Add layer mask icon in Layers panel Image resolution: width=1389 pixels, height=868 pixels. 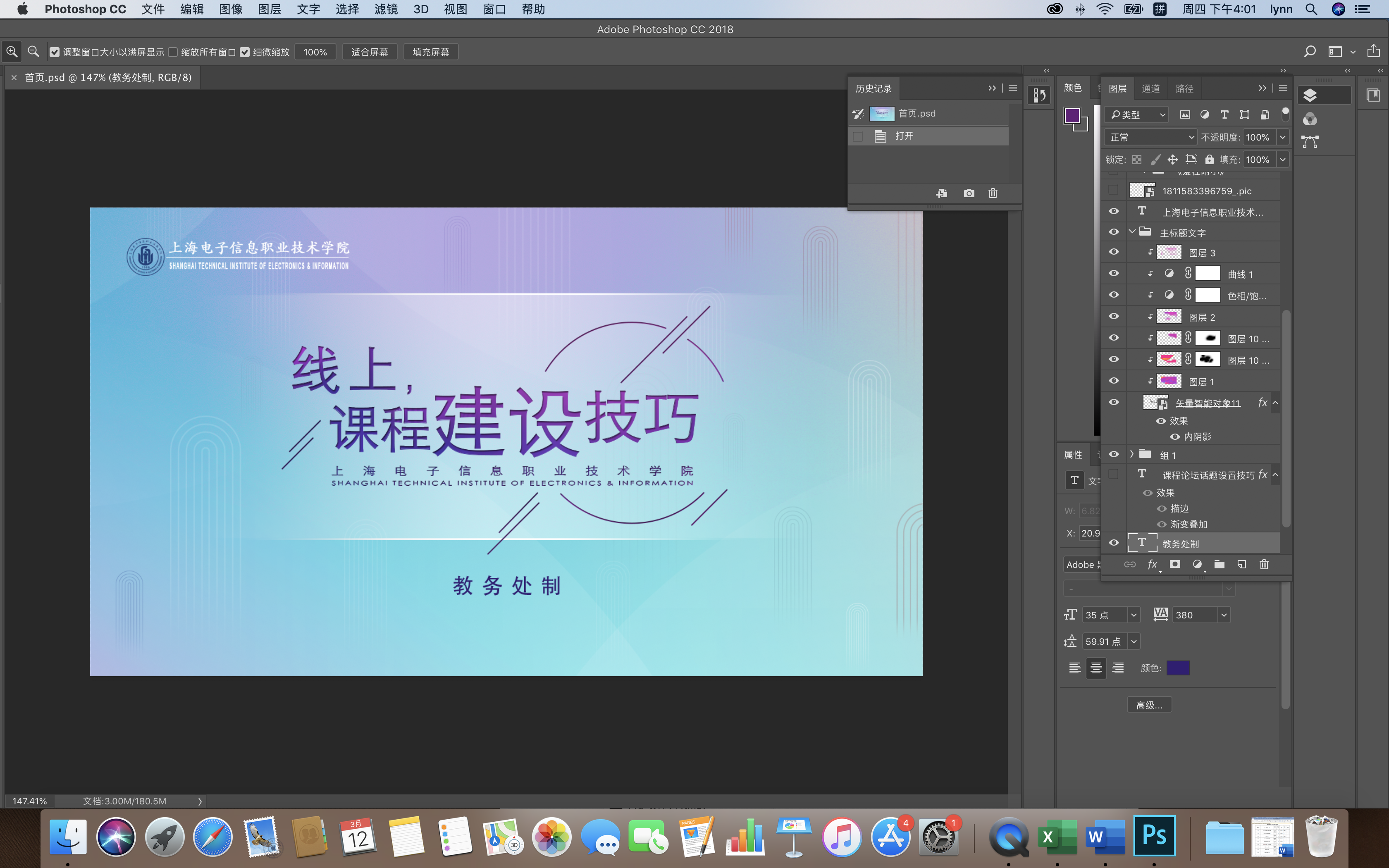pyautogui.click(x=1175, y=564)
